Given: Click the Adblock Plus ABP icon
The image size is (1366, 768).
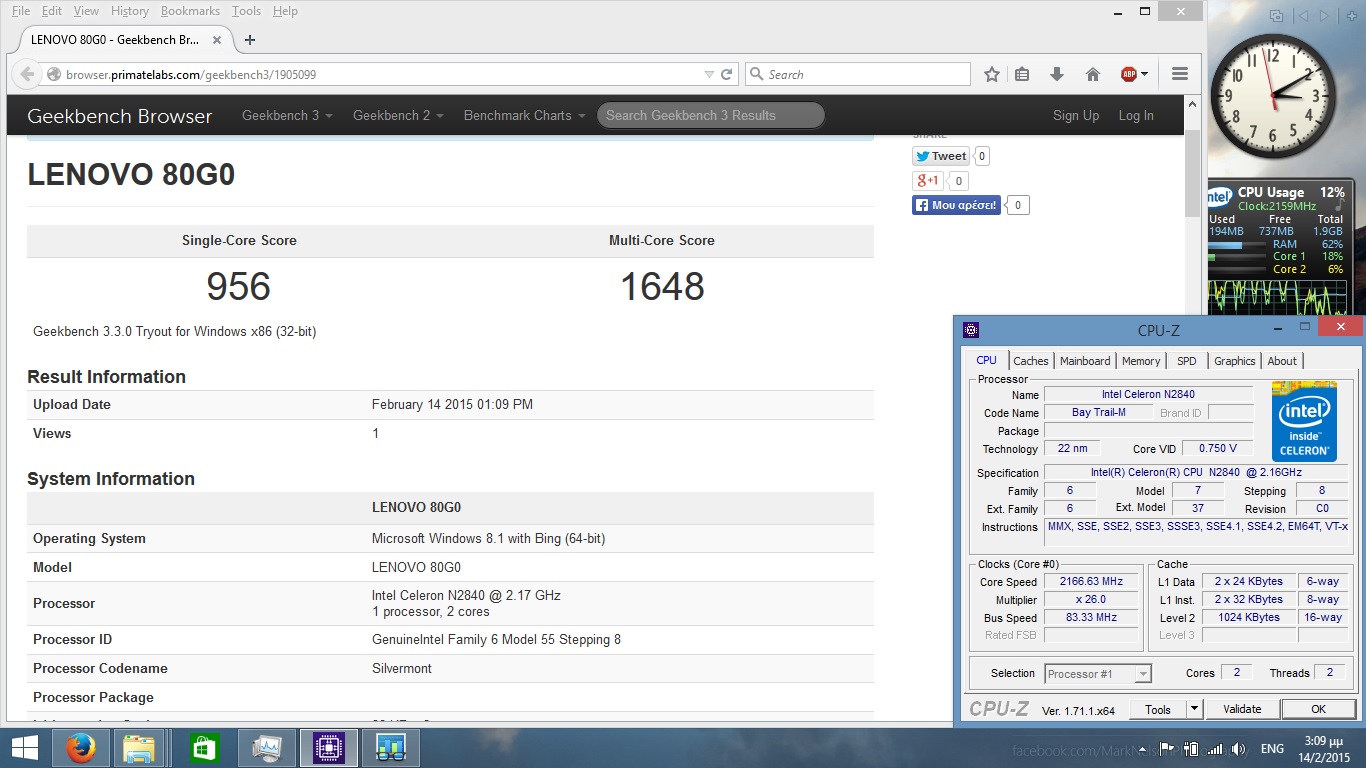Looking at the screenshot, I should [1128, 74].
